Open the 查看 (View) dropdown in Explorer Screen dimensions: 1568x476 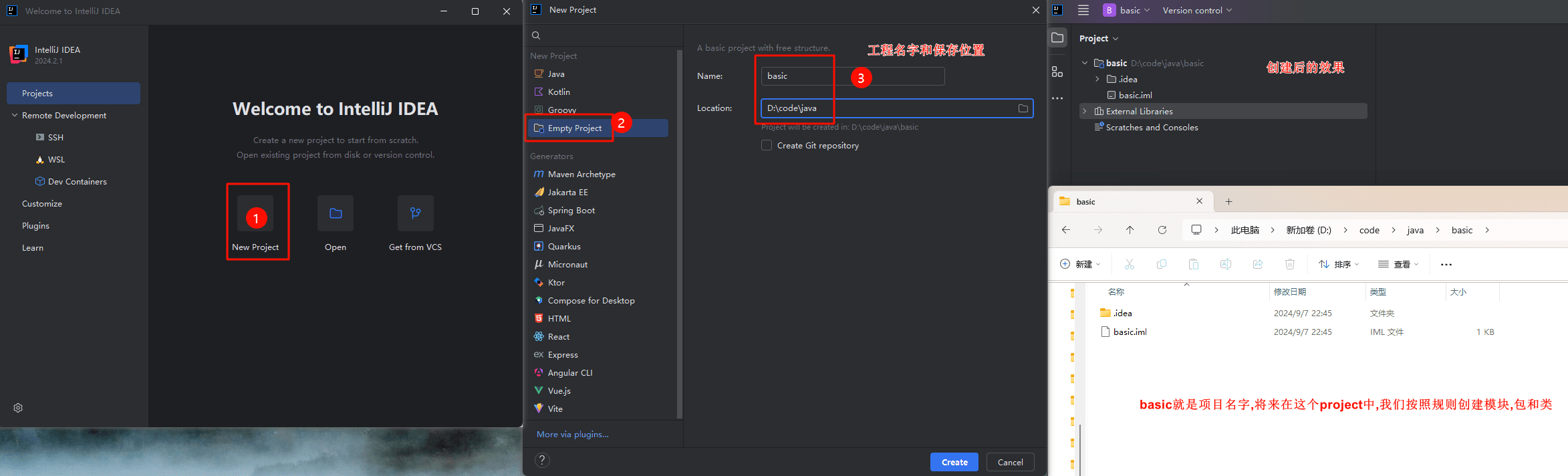tap(1398, 264)
